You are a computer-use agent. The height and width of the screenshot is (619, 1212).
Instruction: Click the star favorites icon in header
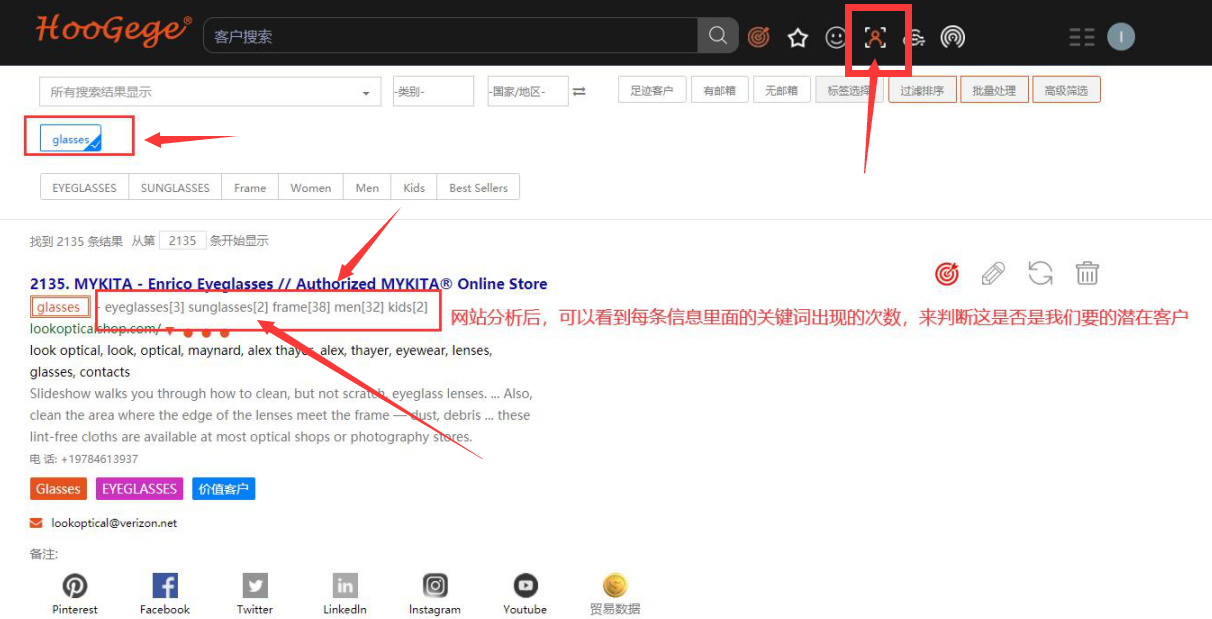click(797, 38)
